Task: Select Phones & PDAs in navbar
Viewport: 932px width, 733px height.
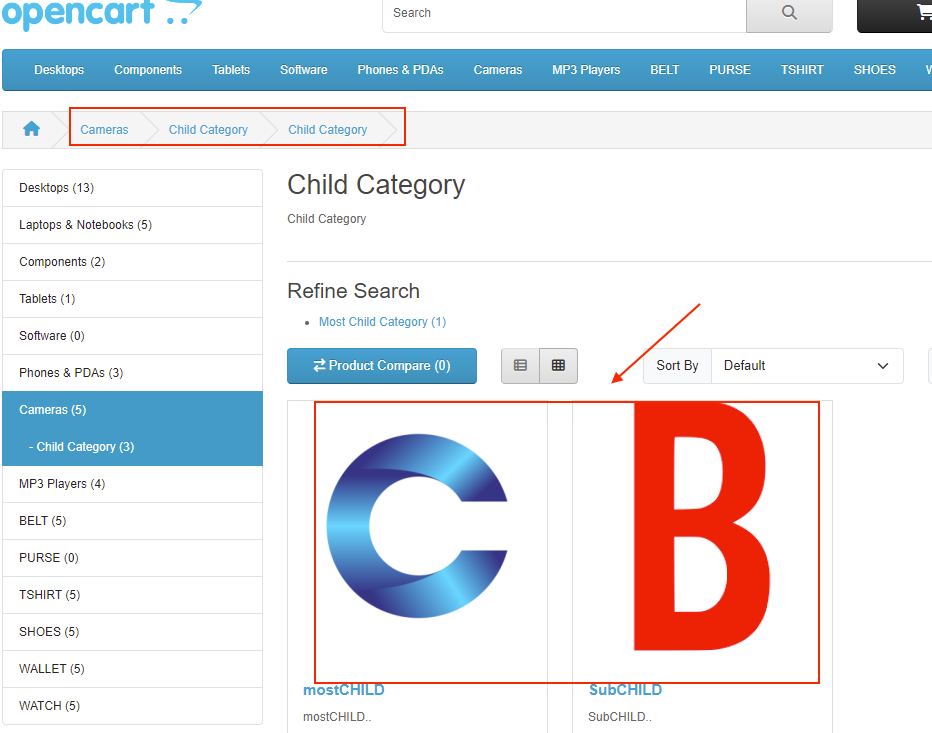Action: pos(400,70)
